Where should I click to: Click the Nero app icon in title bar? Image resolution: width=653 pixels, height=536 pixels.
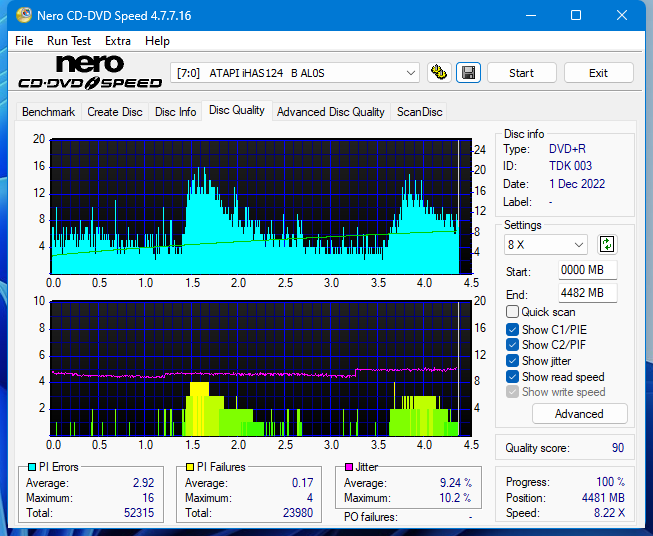point(24,15)
